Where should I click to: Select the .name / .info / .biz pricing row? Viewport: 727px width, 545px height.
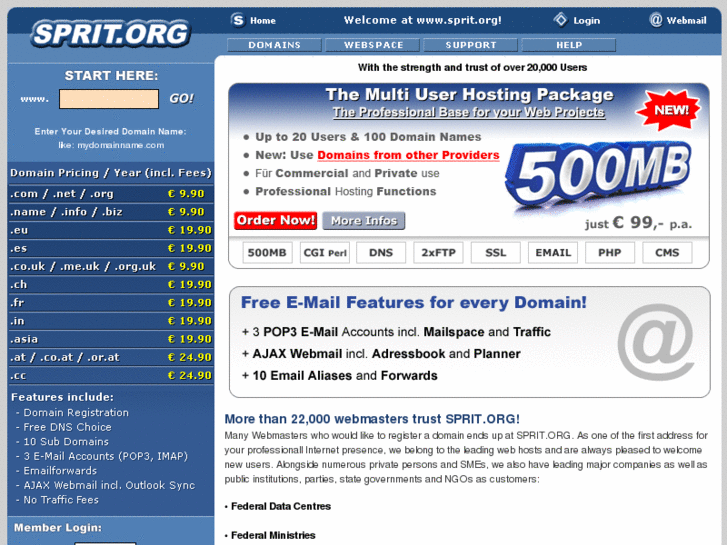tap(111, 212)
